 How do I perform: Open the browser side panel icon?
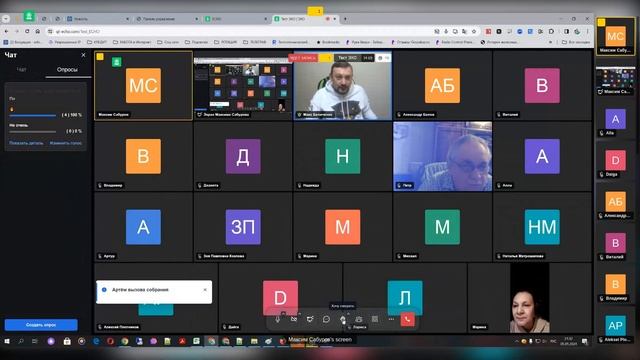tap(567, 31)
